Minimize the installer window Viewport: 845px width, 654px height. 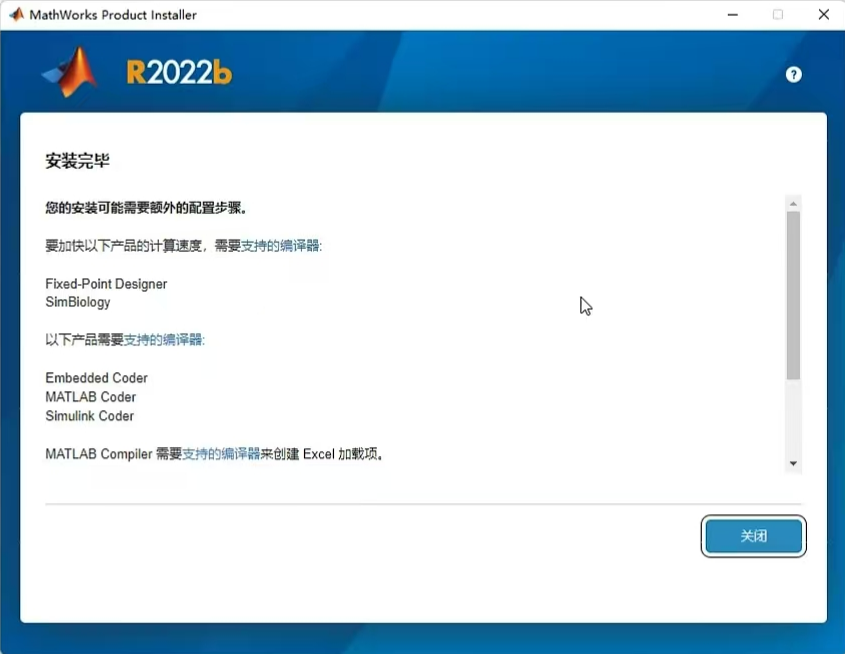pyautogui.click(x=732, y=15)
